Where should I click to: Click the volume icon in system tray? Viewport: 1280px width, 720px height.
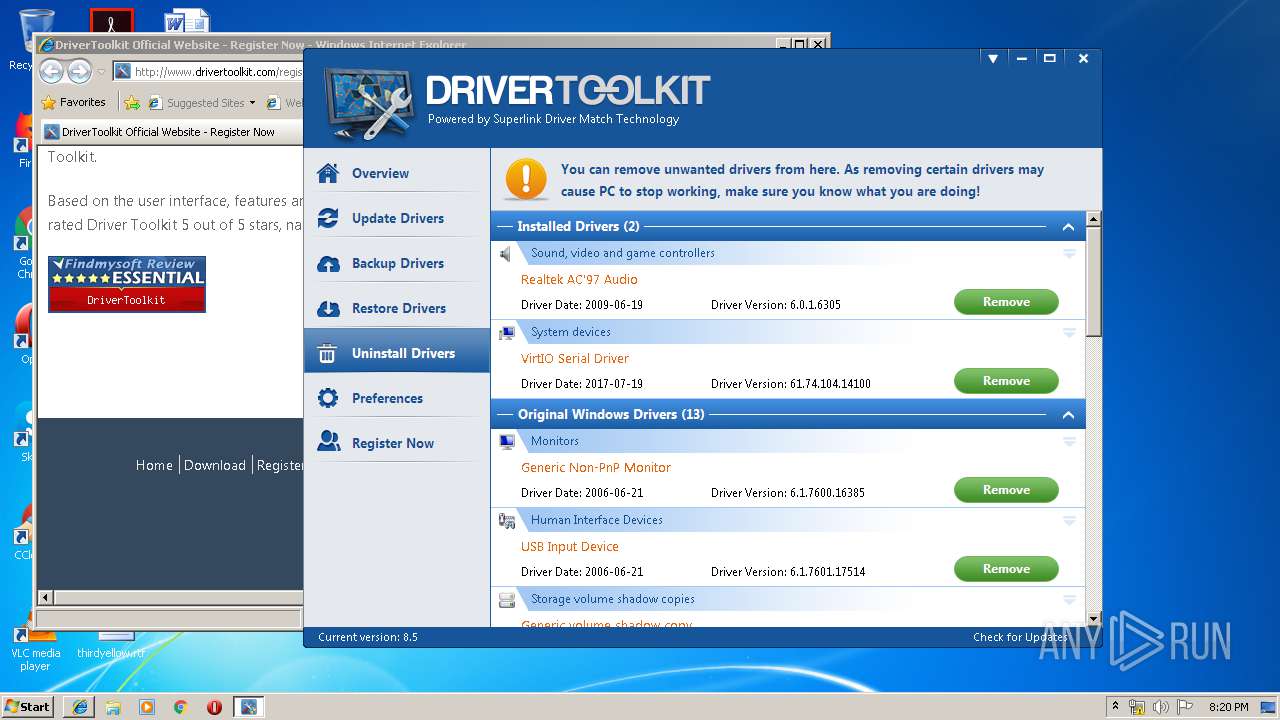[x=1161, y=707]
